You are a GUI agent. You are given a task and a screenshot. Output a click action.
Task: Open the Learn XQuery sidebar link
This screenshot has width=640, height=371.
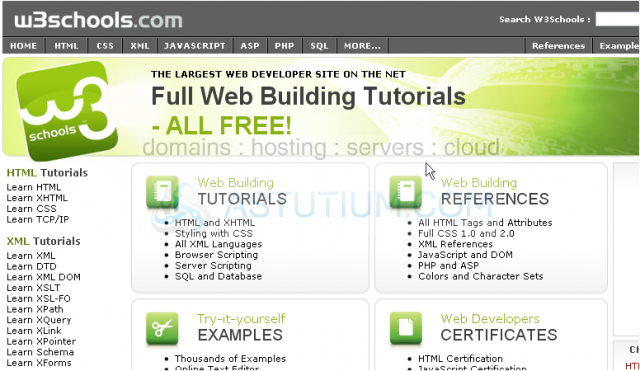(38, 320)
